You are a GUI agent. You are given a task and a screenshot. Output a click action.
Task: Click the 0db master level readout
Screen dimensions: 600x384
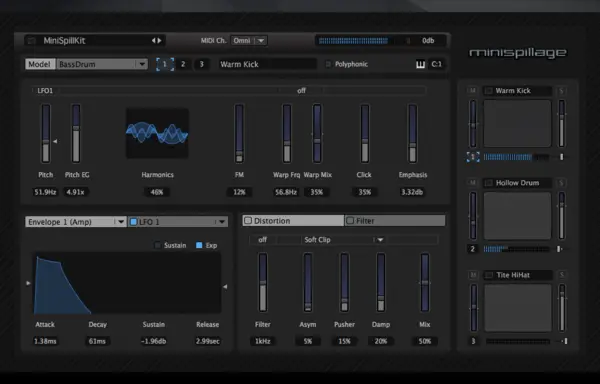[x=428, y=41]
